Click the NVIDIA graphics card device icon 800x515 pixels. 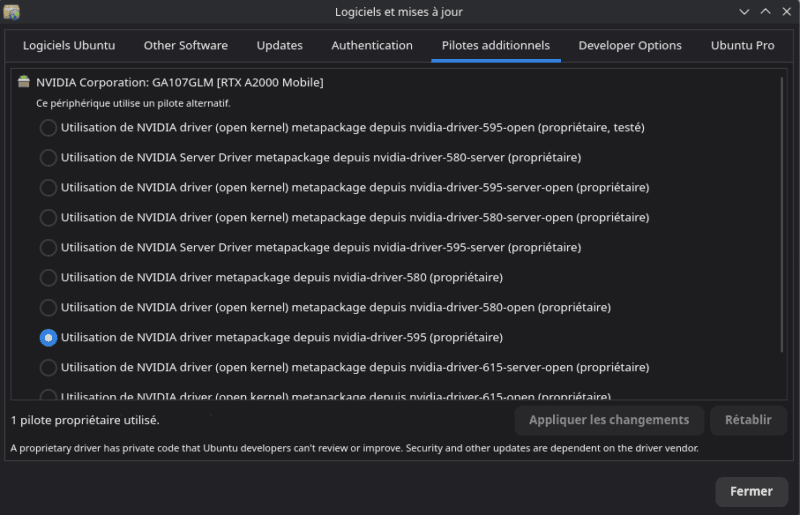(x=23, y=82)
